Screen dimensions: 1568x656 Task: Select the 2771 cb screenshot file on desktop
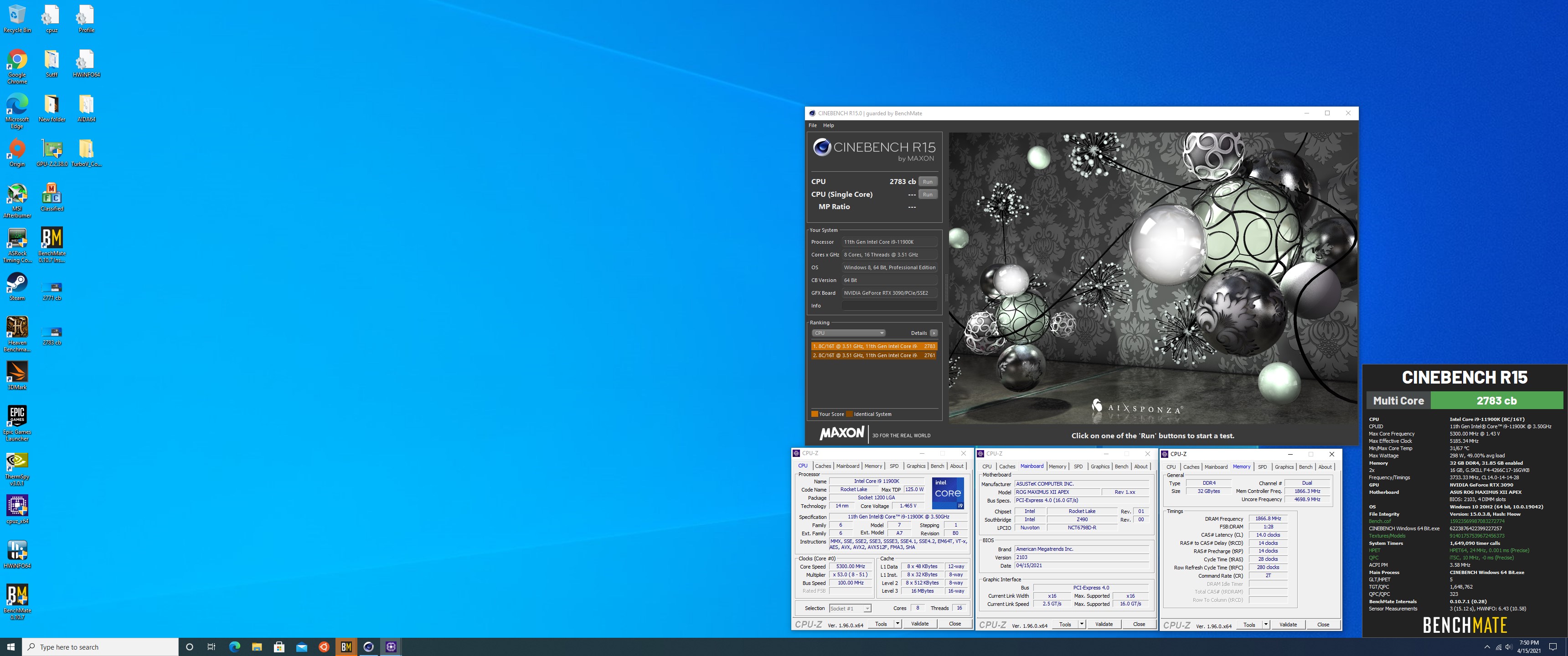click(x=52, y=291)
